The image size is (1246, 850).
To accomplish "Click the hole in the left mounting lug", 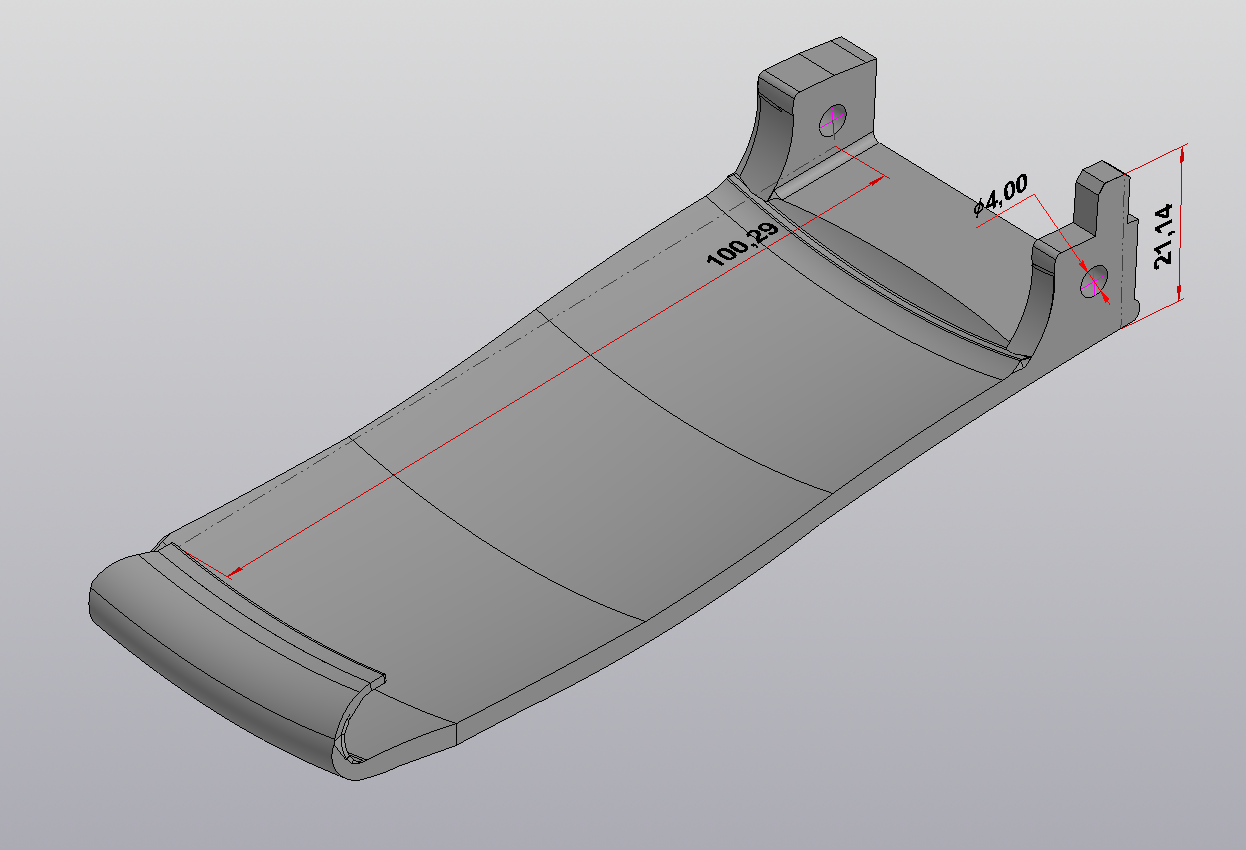I will pyautogui.click(x=833, y=120).
